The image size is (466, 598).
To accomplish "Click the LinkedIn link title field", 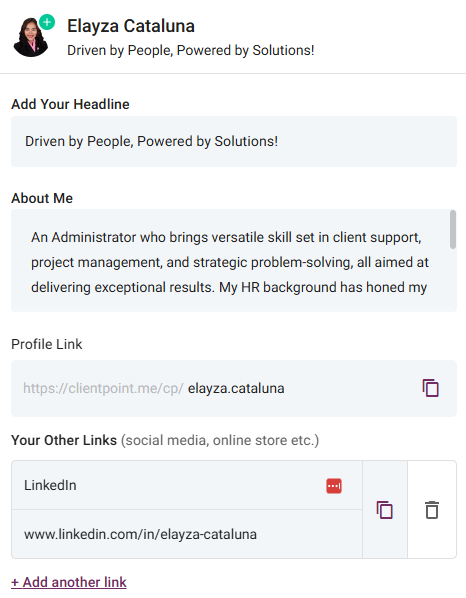I will click(x=187, y=485).
